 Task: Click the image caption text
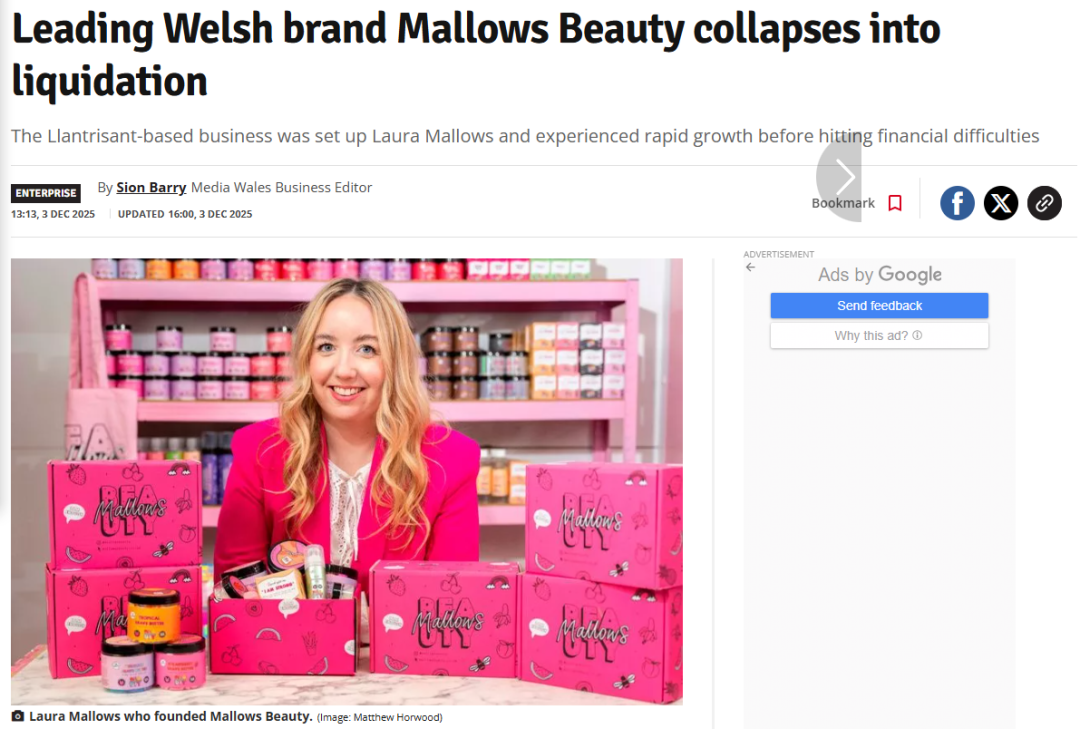[170, 717]
